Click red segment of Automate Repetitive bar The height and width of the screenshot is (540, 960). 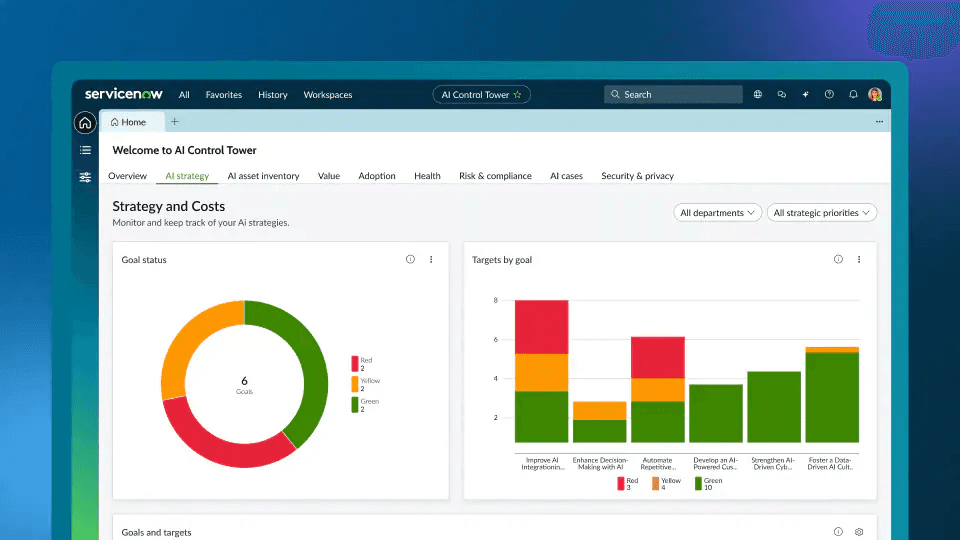tap(658, 358)
